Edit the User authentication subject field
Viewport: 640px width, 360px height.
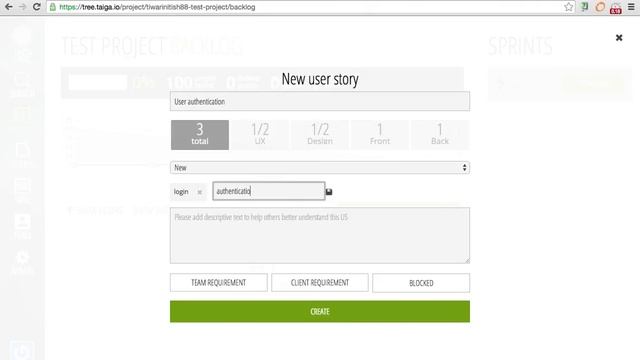(320, 101)
